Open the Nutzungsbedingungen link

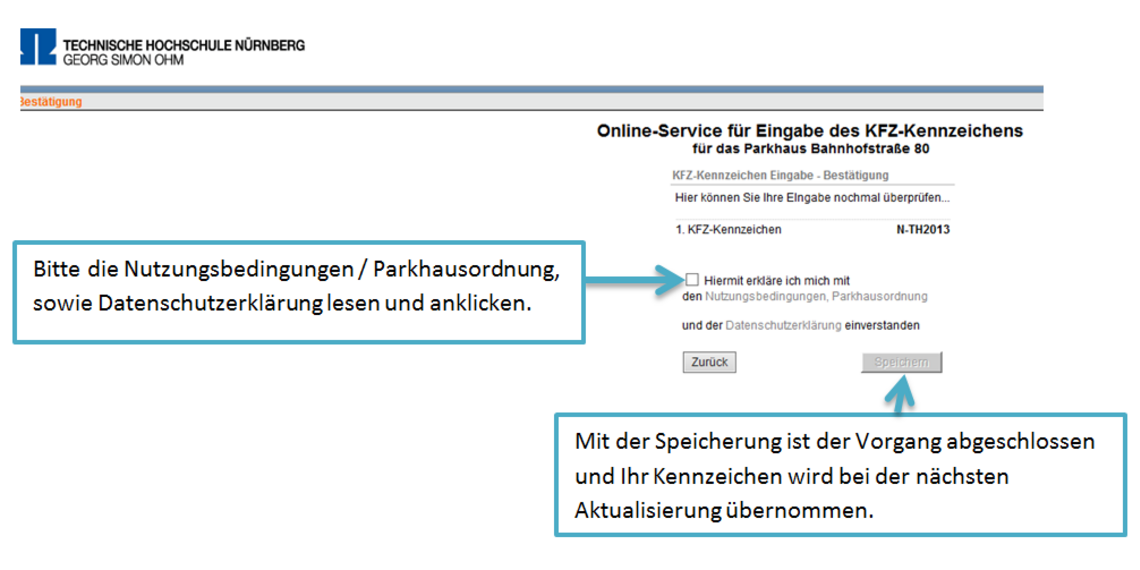coord(766,297)
